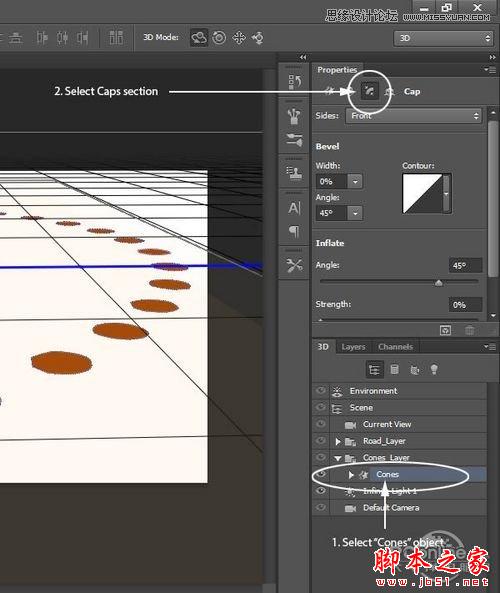The width and height of the screenshot is (500, 593).
Task: Toggle visibility of Infinite Light 1
Action: [x=321, y=491]
